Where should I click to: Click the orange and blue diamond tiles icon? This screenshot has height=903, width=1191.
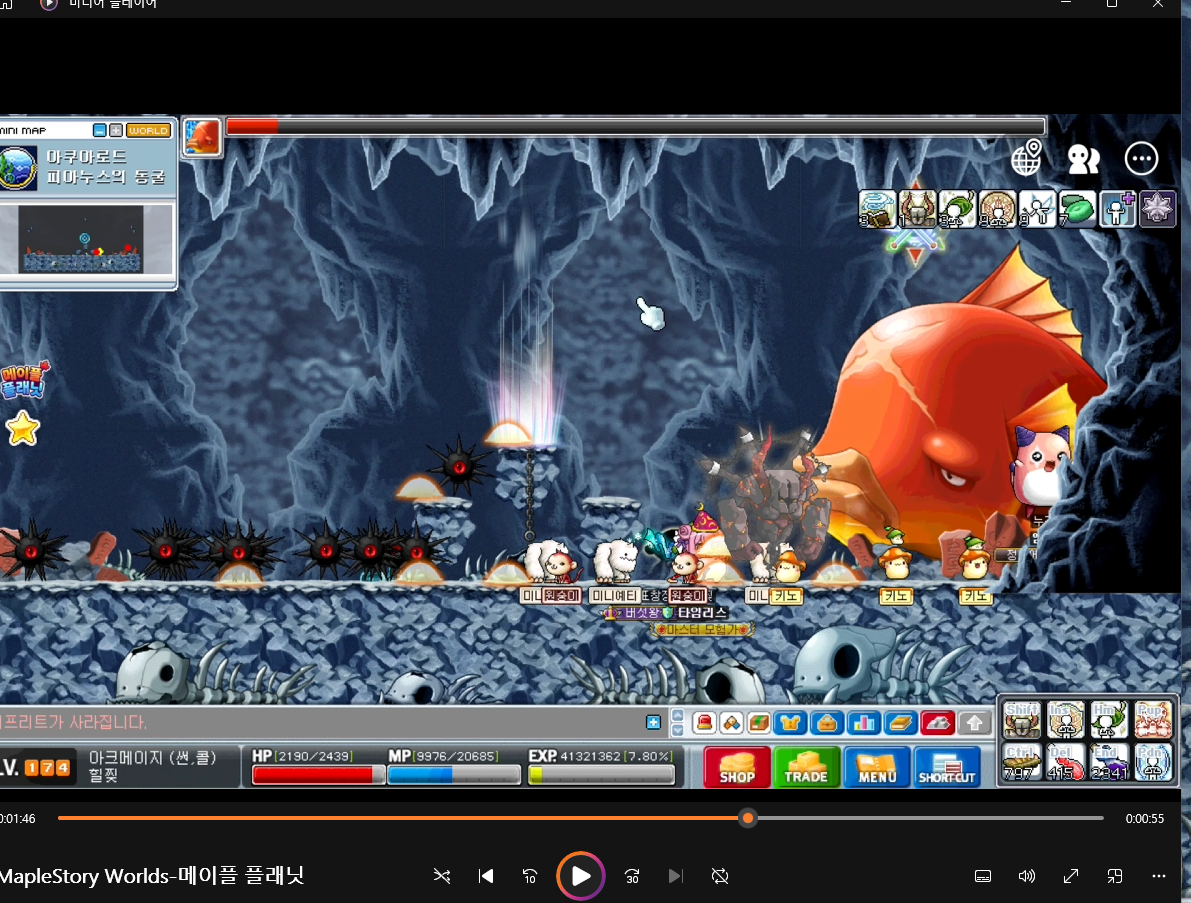pos(731,722)
